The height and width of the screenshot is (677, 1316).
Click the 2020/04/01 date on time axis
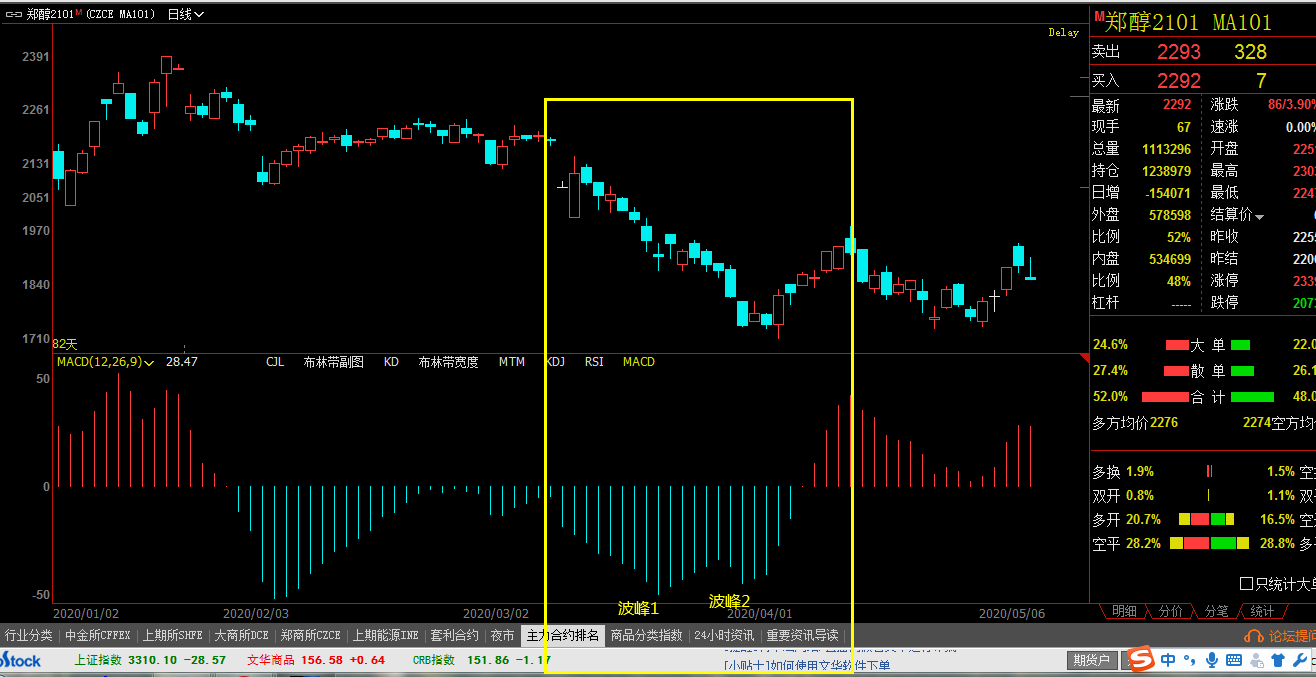(x=759, y=613)
